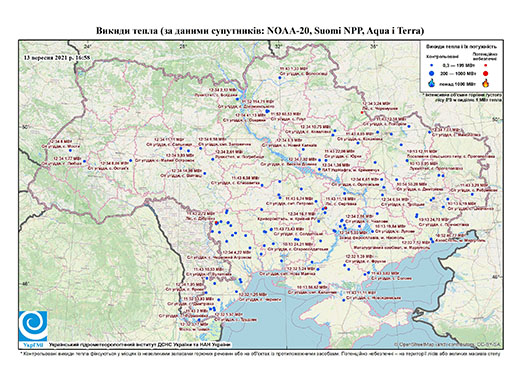Image resolution: width=520 pixels, height=368 pixels.
Task: Click the small red dot legend symbol
Action: (x=485, y=65)
